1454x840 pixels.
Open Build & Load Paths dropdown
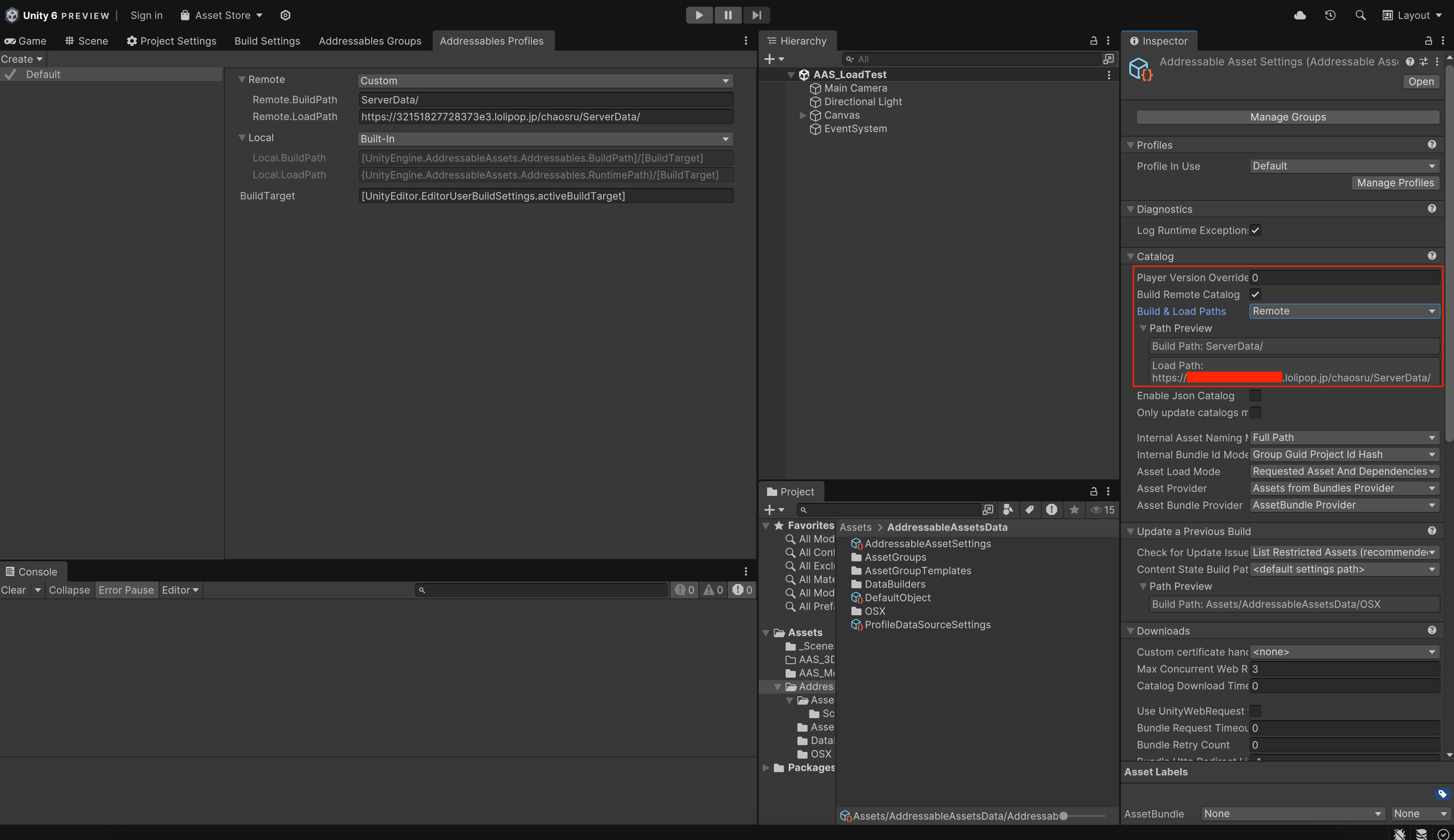[1344, 312]
